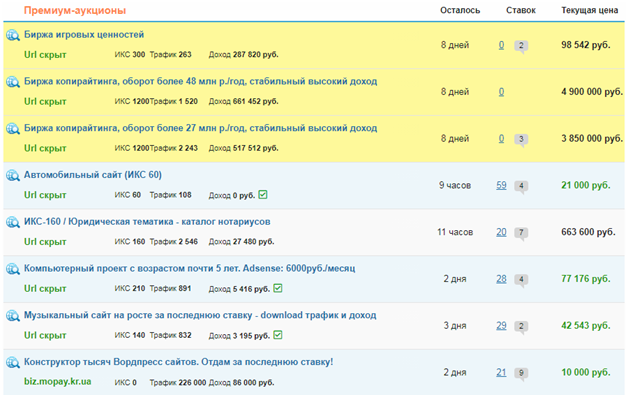The height and width of the screenshot is (397, 628).
Task: Click the verified income checkmark for Компьютерный проект
Action: [x=278, y=288]
